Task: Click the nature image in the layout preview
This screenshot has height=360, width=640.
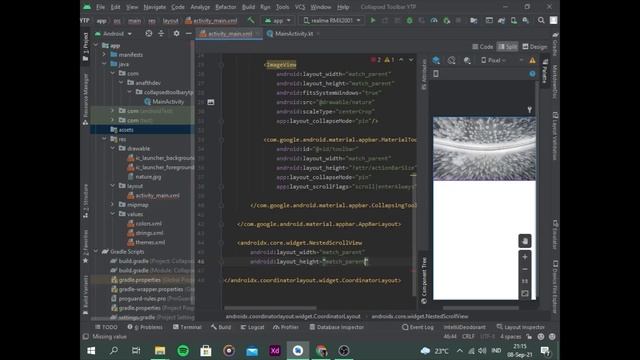Action: pos(484,149)
